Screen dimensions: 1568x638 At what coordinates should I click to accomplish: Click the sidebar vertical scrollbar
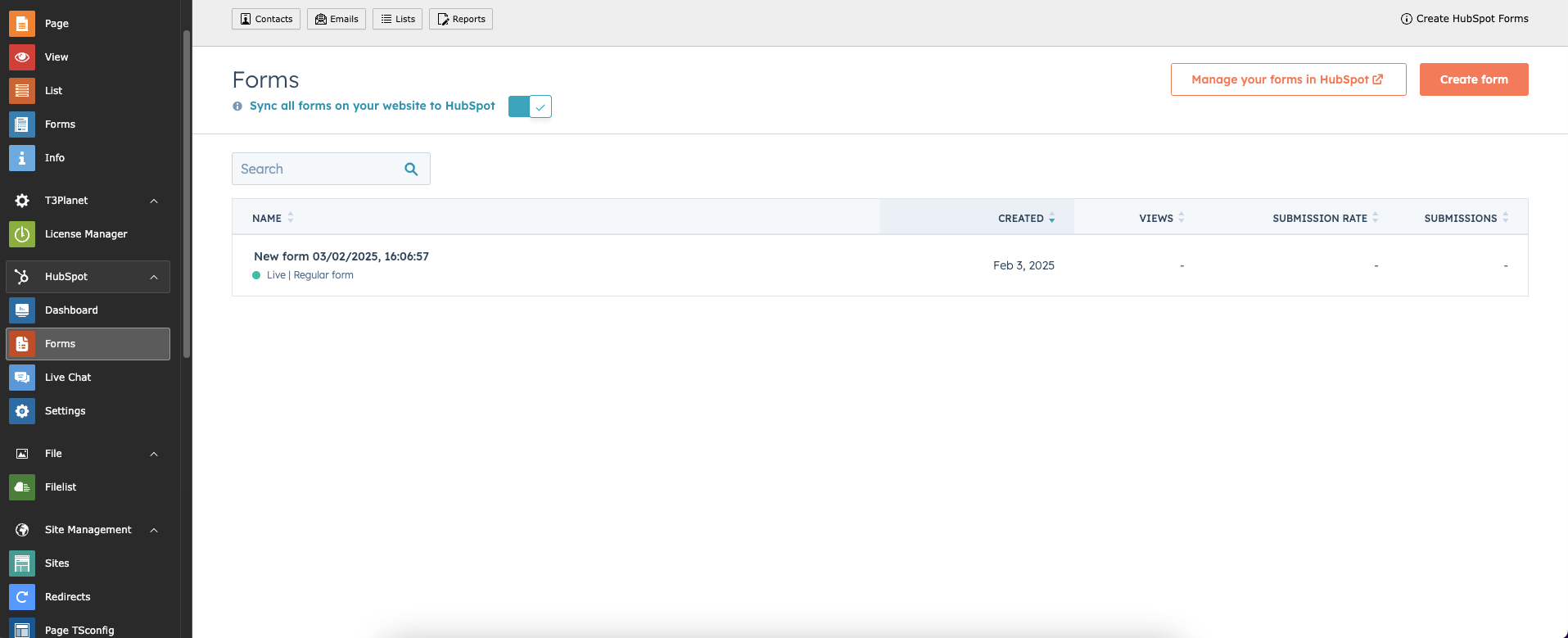[x=187, y=194]
